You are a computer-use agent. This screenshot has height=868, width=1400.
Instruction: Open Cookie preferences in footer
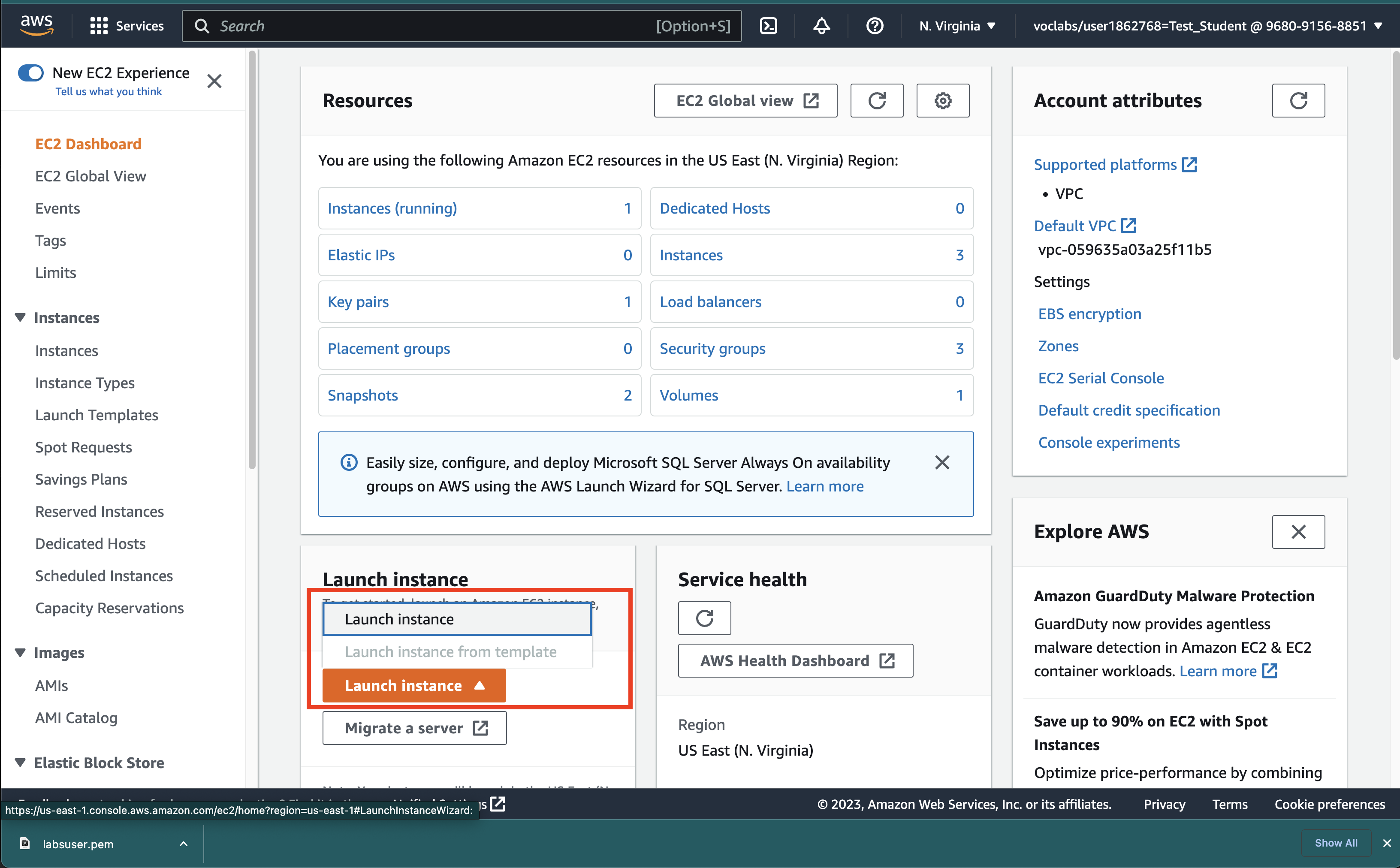[1329, 804]
